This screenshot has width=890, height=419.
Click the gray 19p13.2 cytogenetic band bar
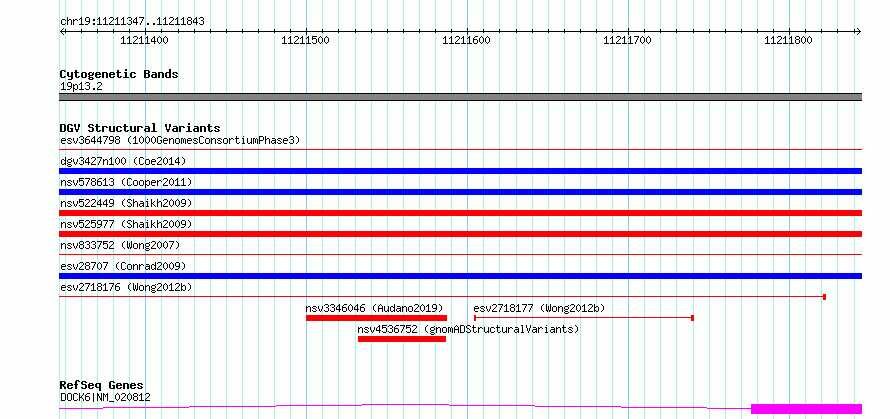pos(461,97)
